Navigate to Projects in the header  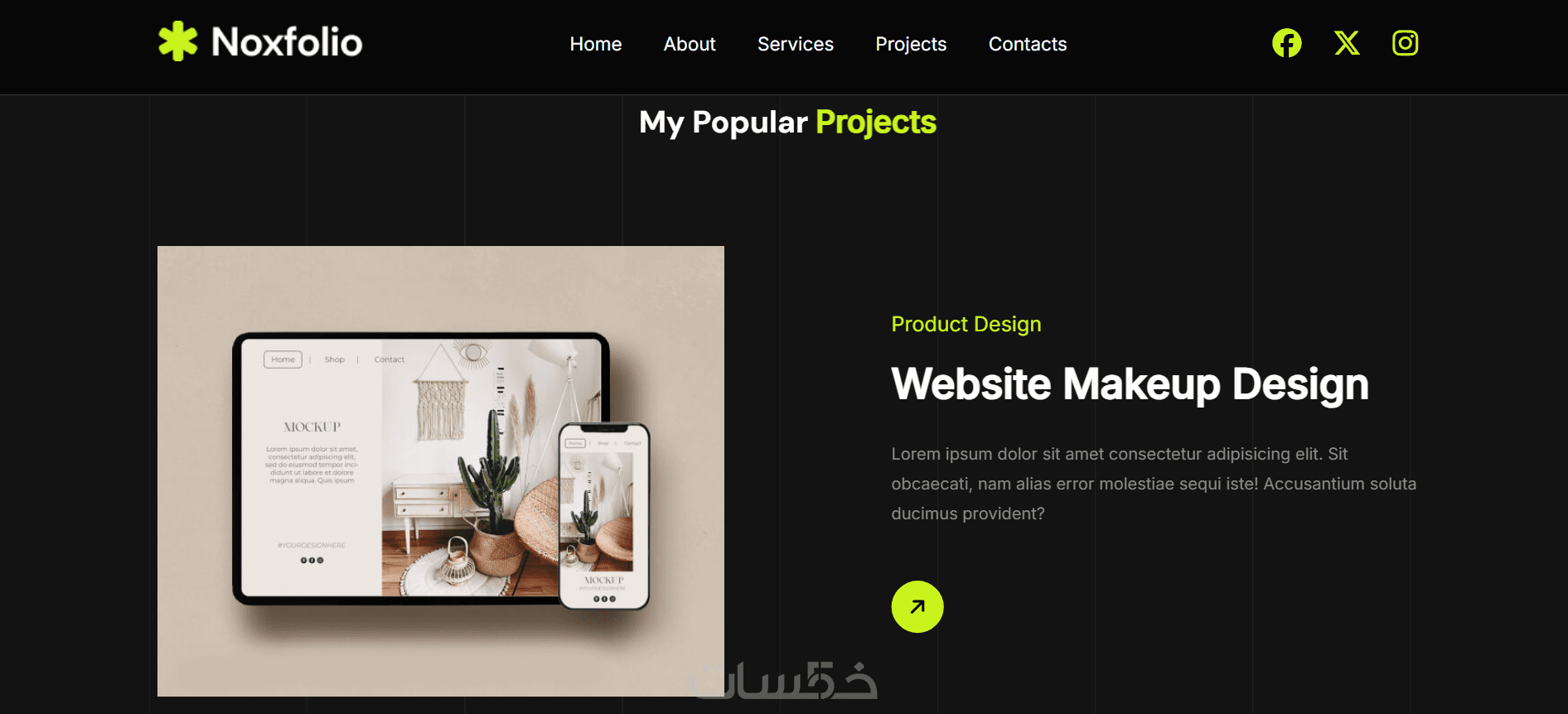[x=911, y=44]
